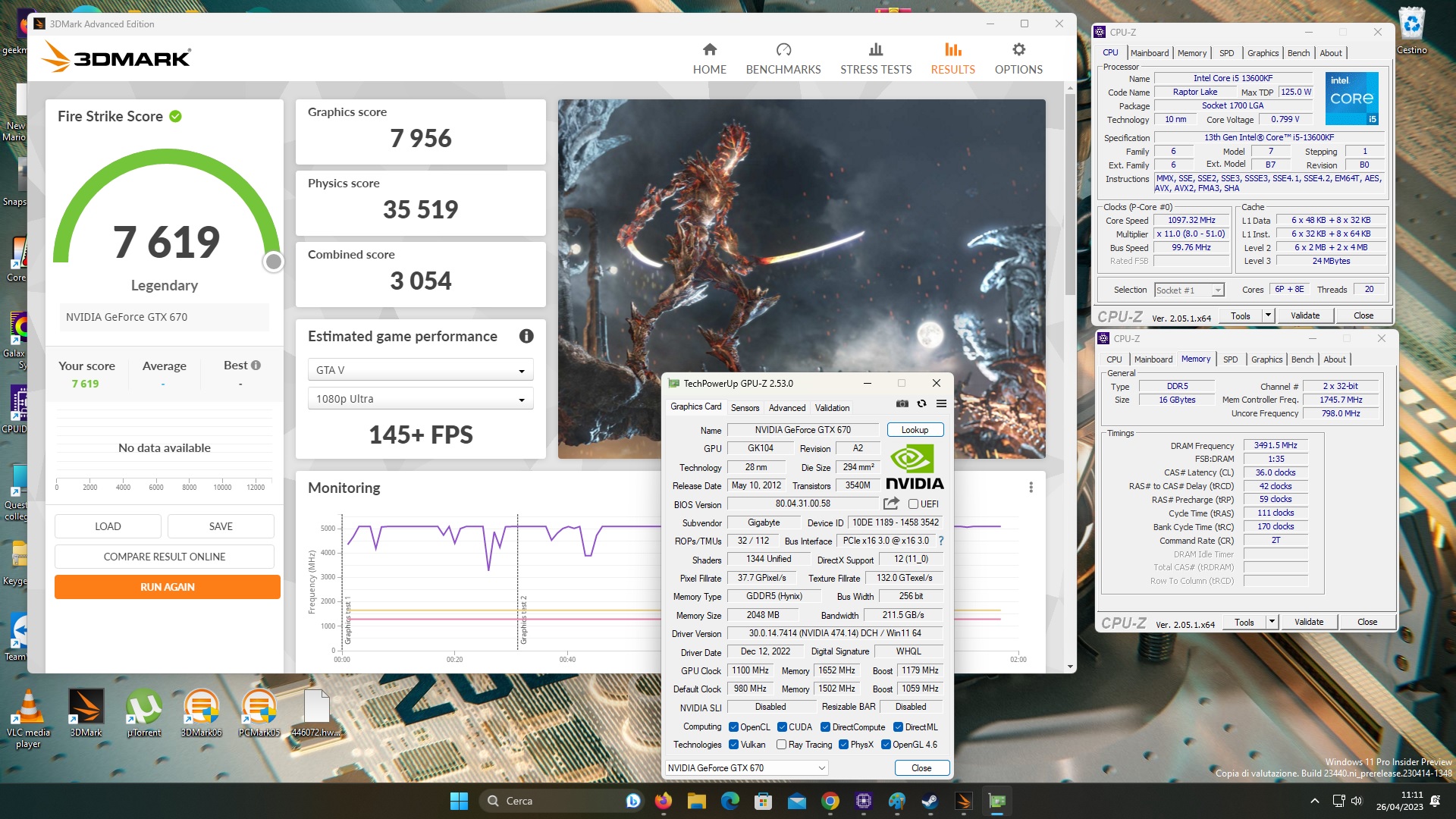Open the VLC media player desktop shortcut

pyautogui.click(x=28, y=718)
